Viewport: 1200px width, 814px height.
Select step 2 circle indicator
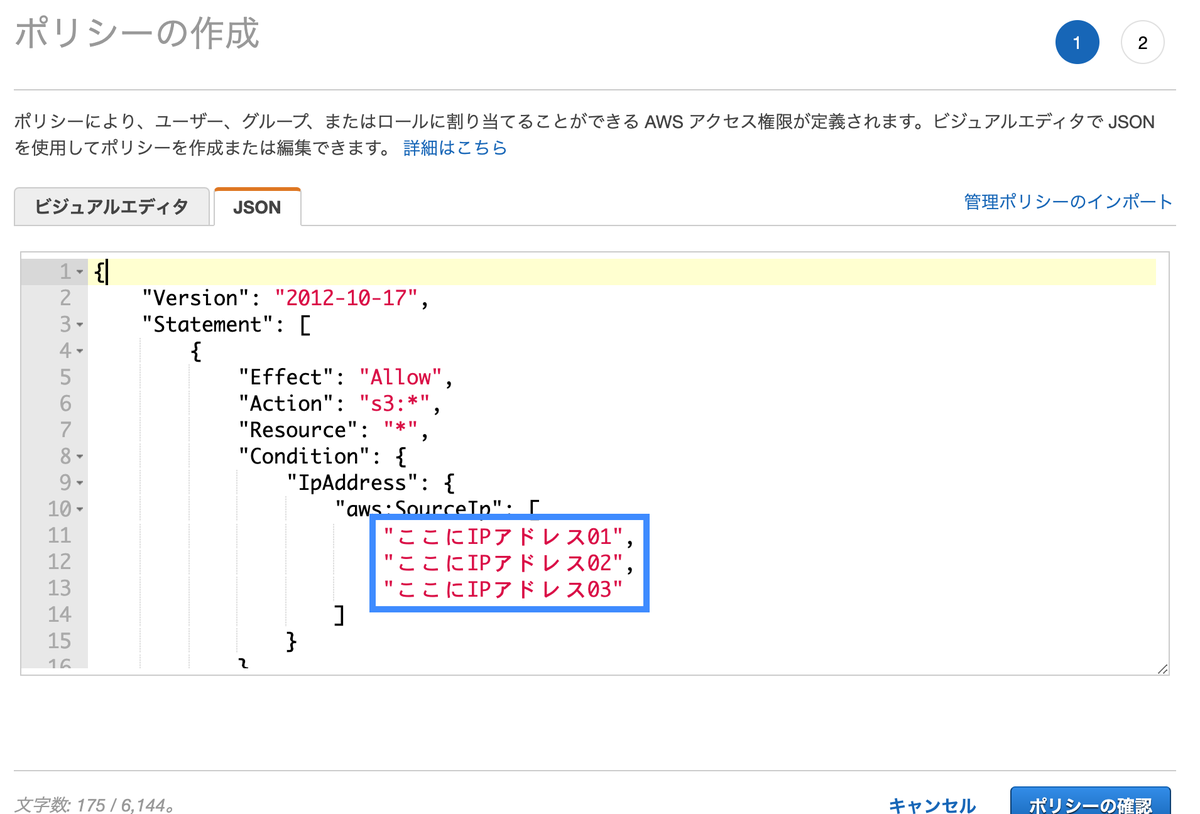click(x=1142, y=43)
